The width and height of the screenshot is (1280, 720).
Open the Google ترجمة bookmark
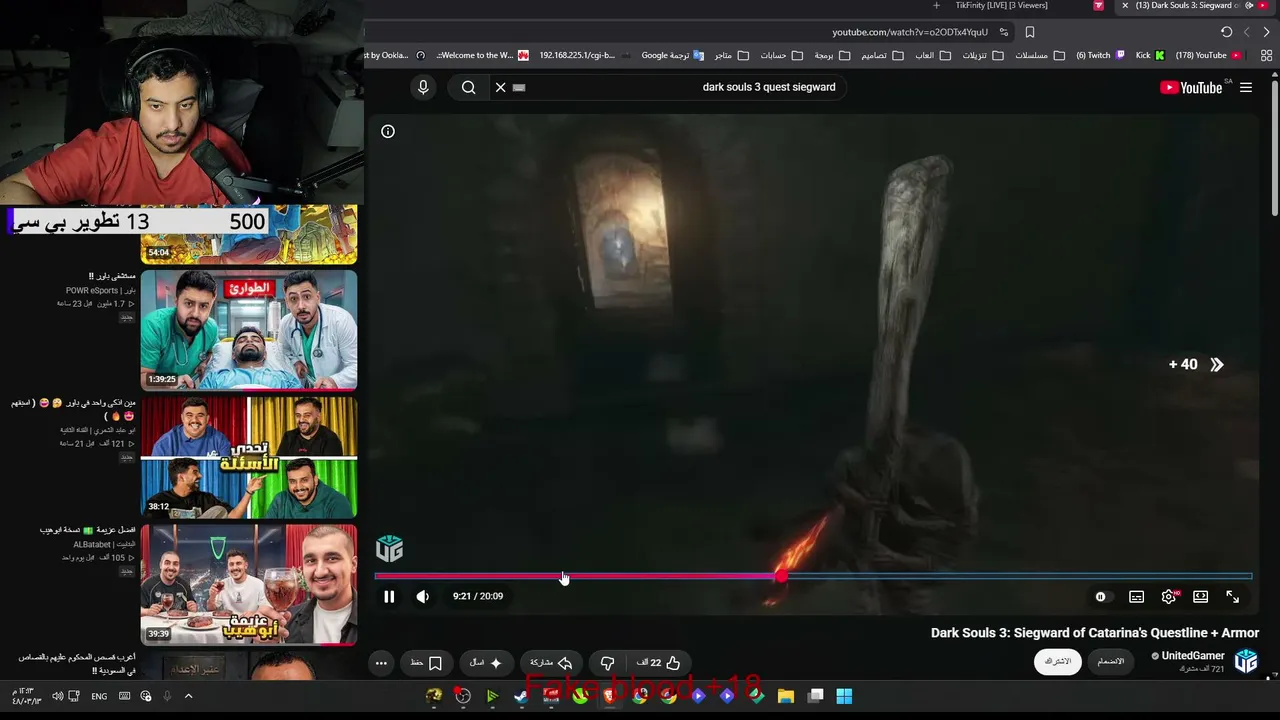(x=673, y=56)
